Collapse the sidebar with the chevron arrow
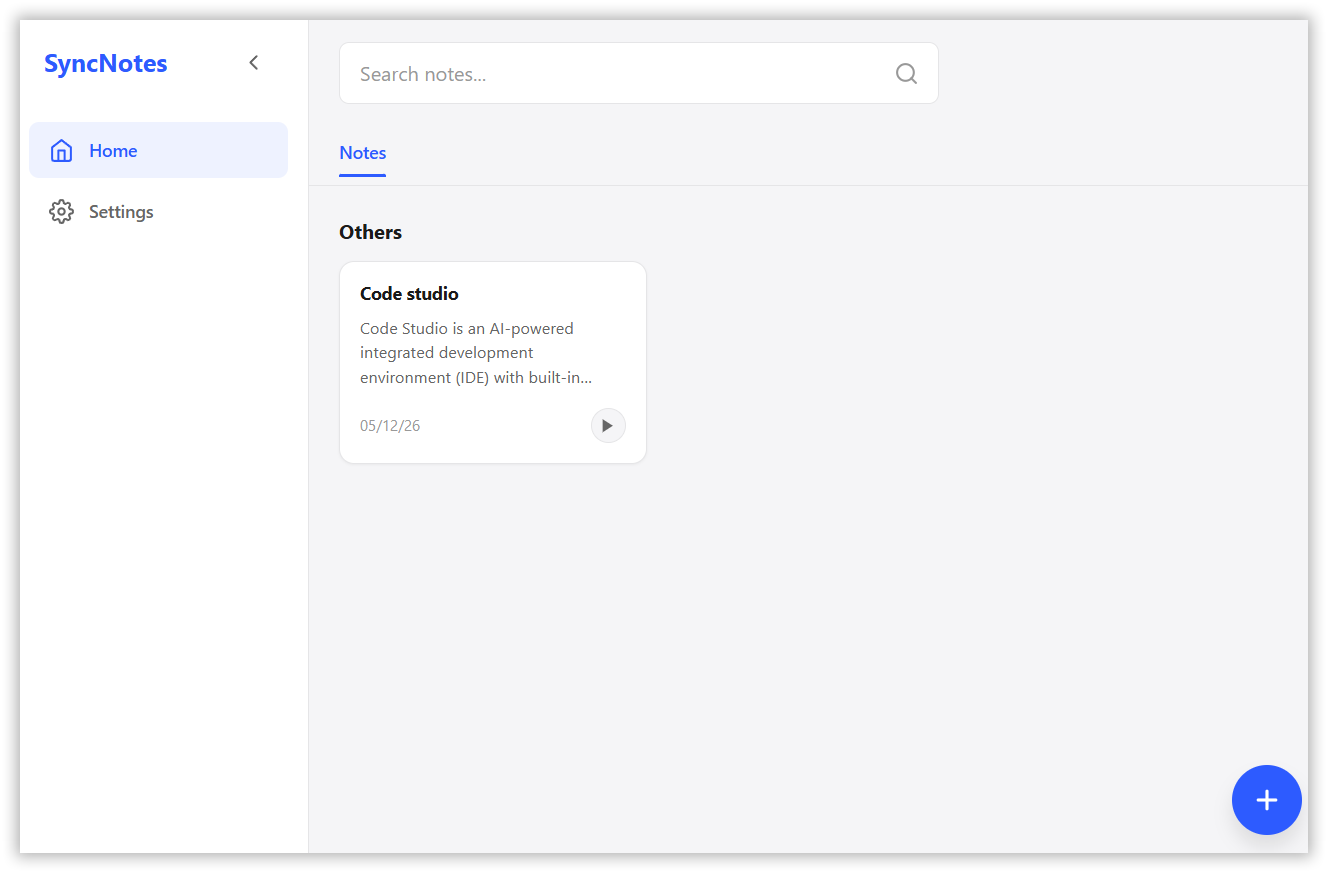Viewport: 1328px width, 873px height. coord(254,63)
